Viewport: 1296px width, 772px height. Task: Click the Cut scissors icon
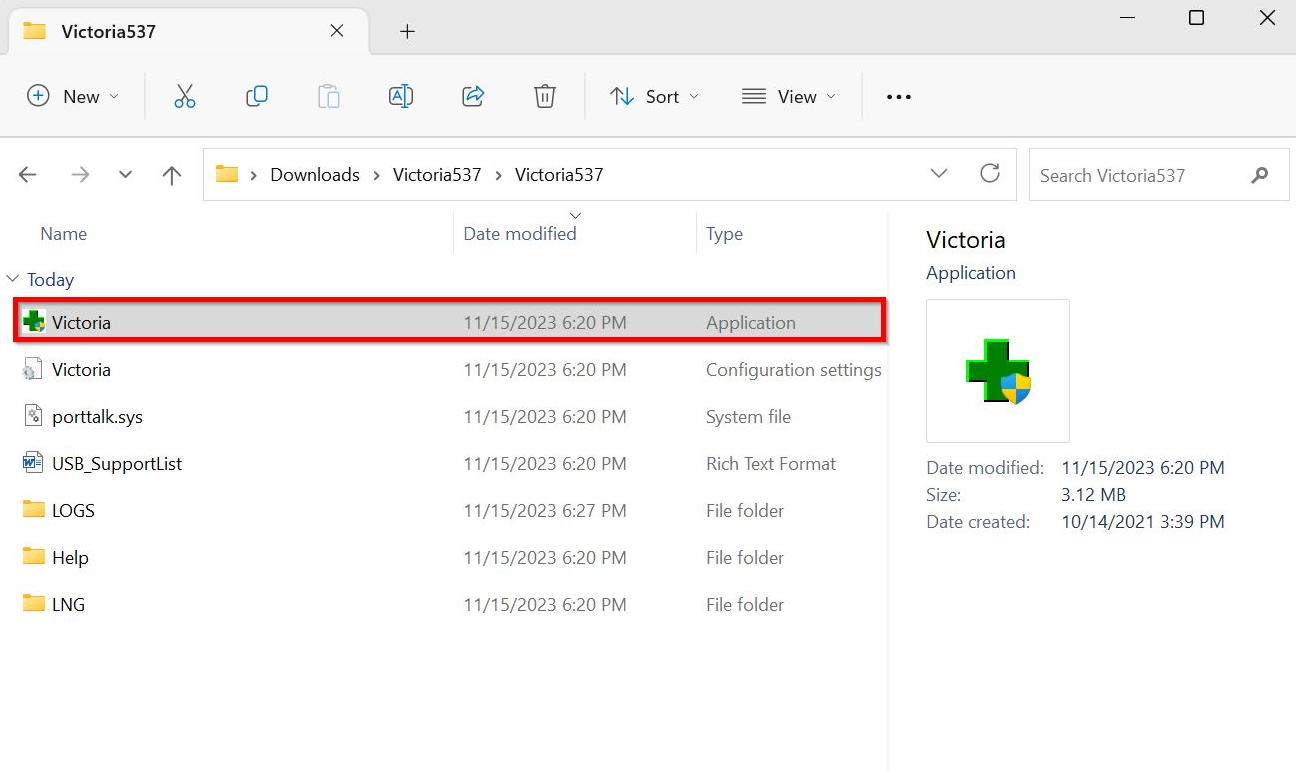click(184, 96)
